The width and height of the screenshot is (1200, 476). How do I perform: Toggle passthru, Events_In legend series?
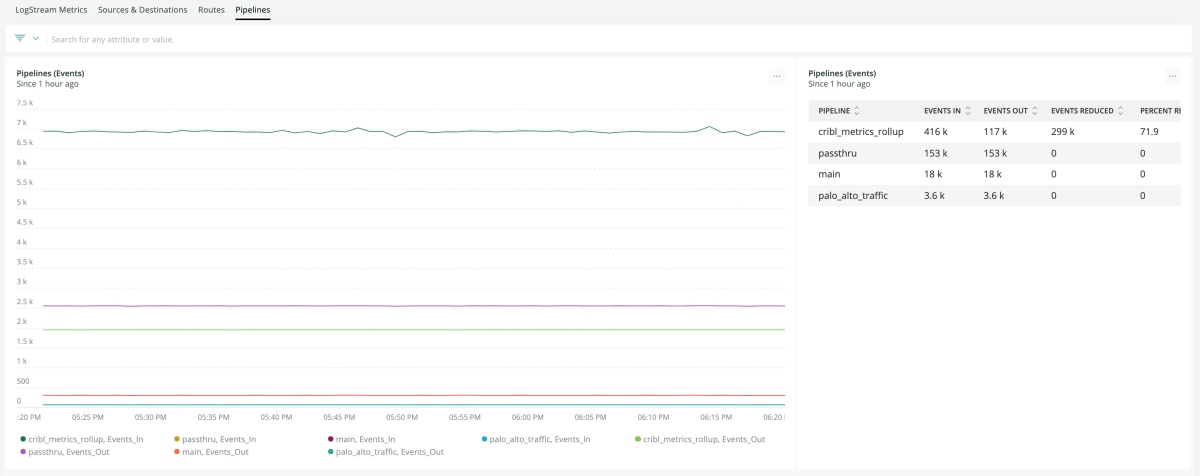pos(219,439)
